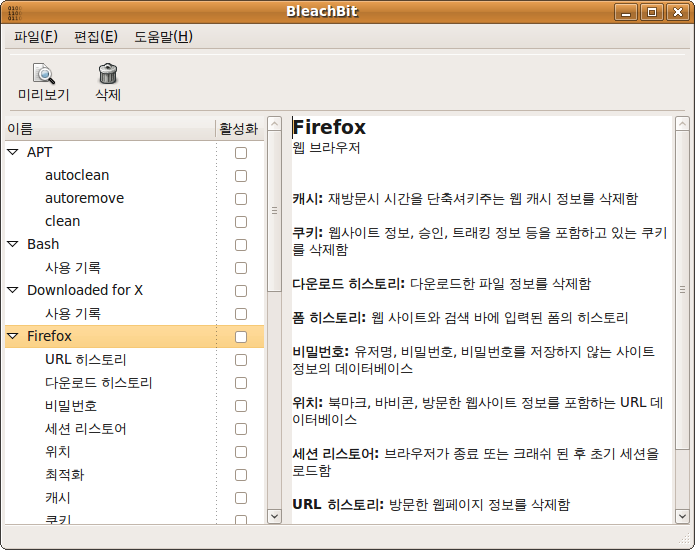
Task: Enable the Firefox checkbox
Action: [x=241, y=337]
